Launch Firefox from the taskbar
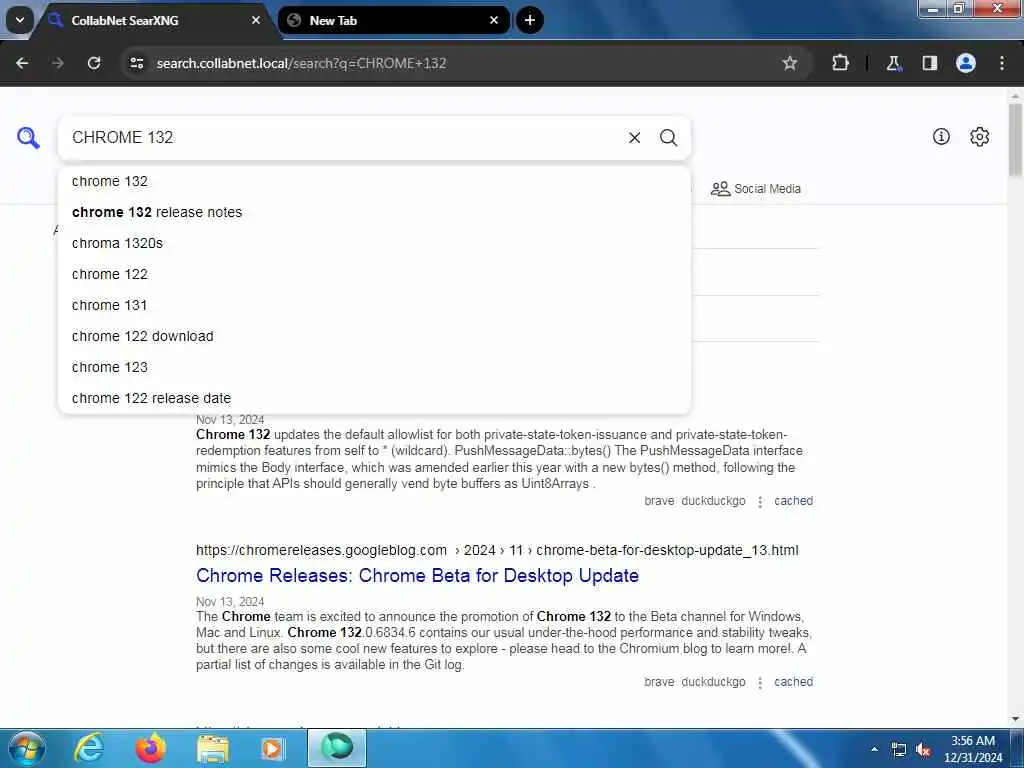The height and width of the screenshot is (768, 1024). click(150, 748)
